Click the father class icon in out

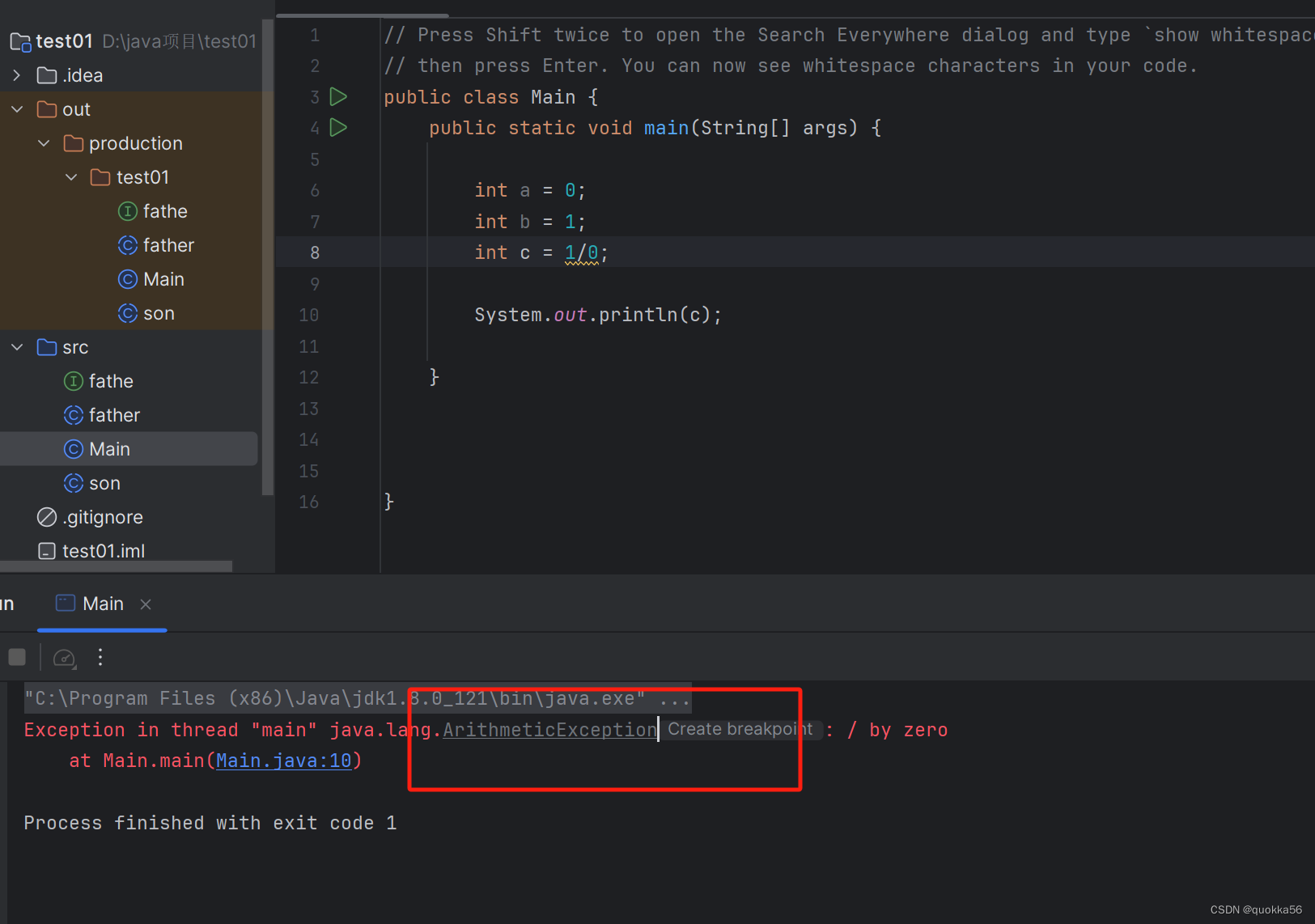click(128, 245)
